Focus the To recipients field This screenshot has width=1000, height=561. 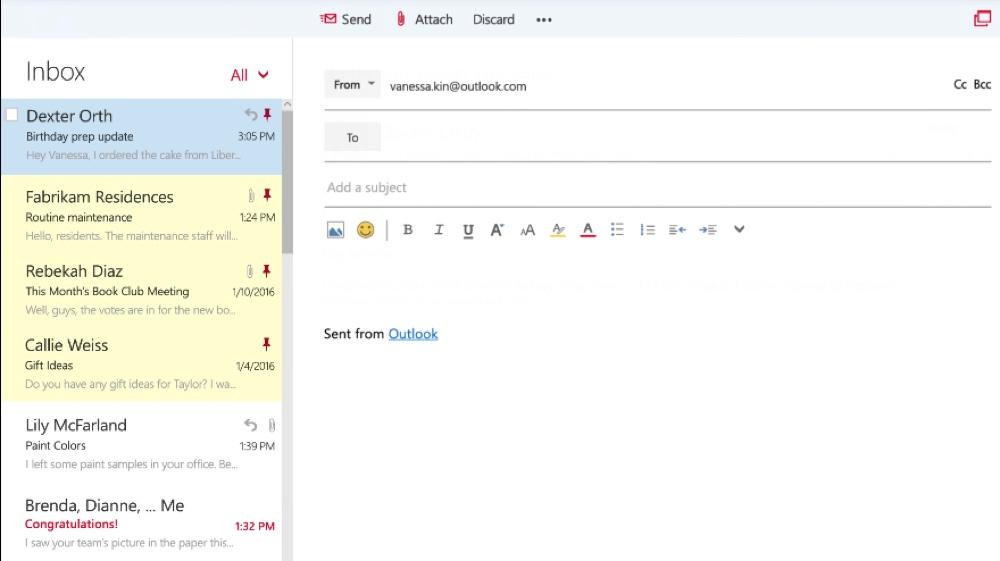coord(686,137)
